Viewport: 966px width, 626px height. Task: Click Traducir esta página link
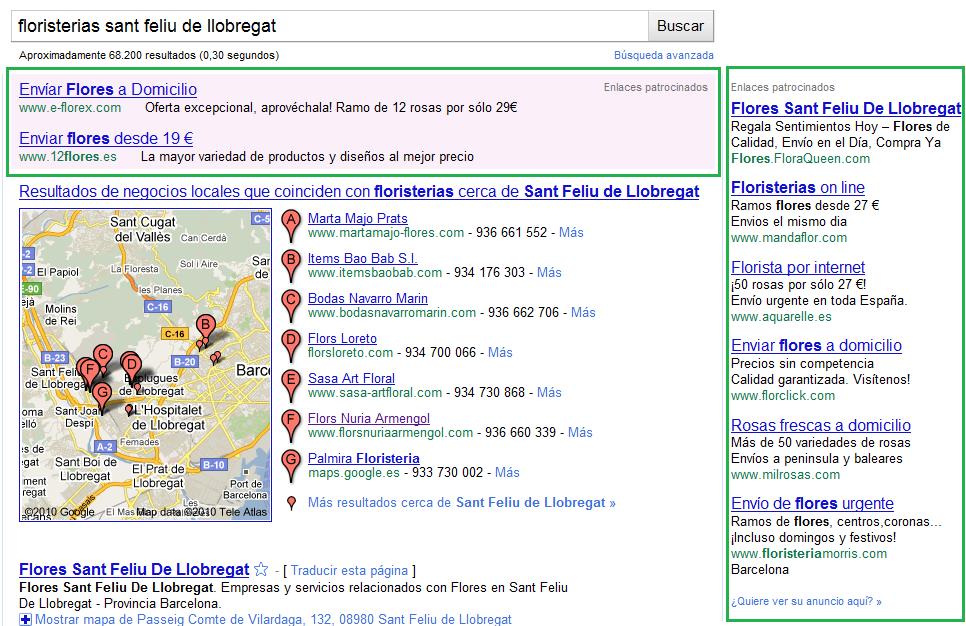(x=349, y=571)
